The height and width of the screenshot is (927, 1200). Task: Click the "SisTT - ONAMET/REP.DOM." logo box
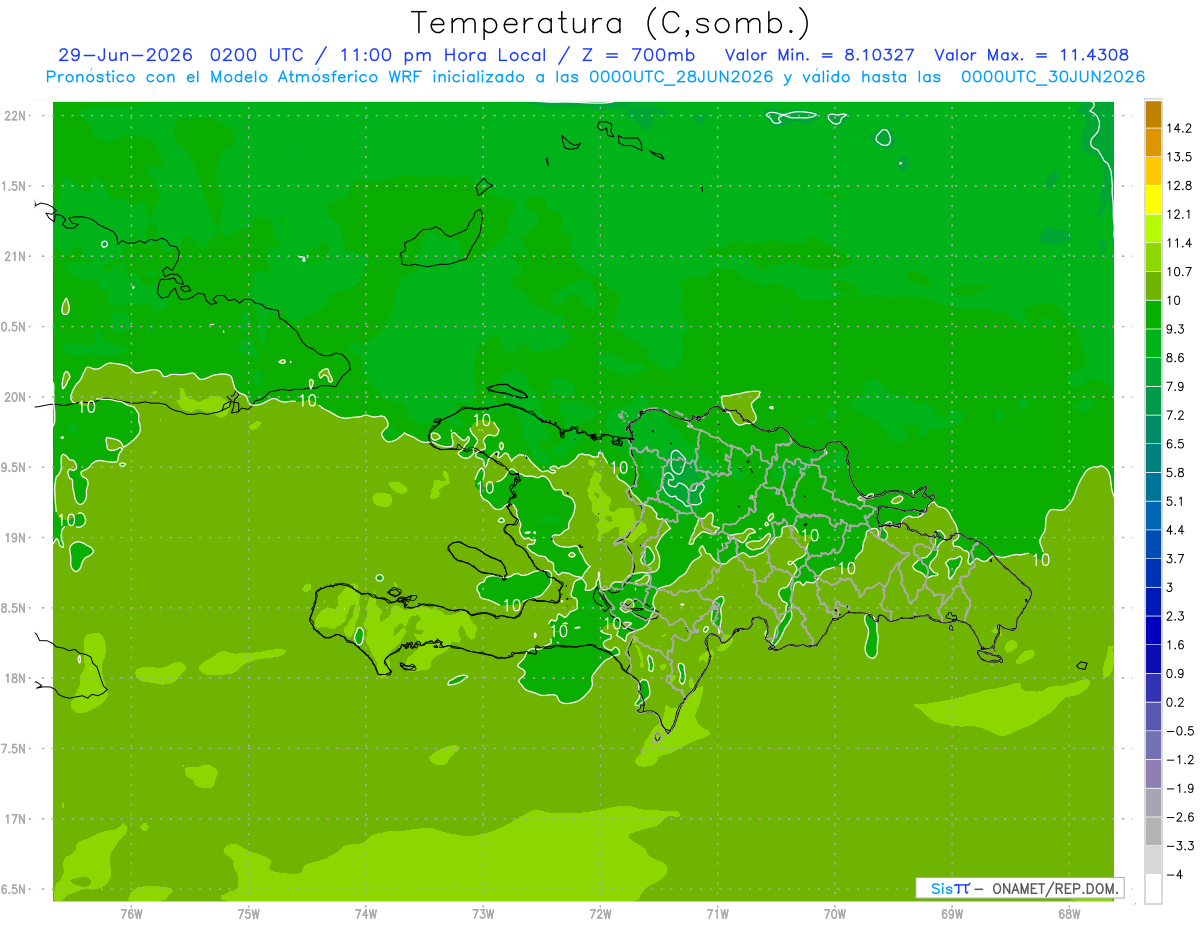[1019, 888]
